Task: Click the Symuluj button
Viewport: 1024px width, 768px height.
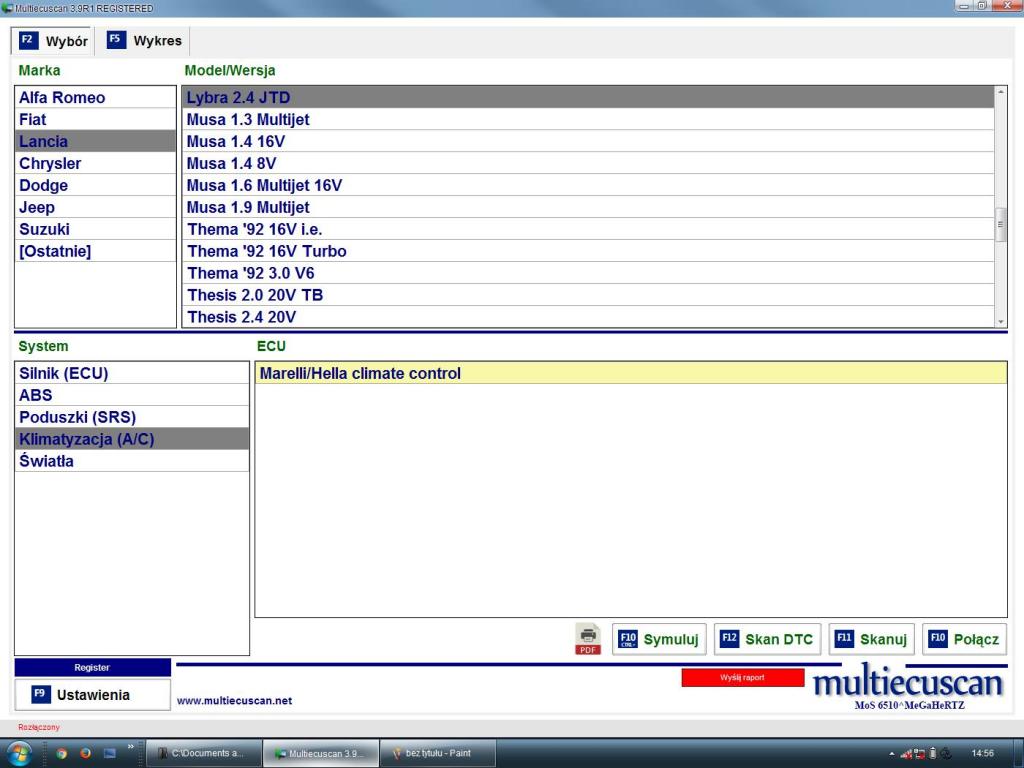Action: 659,639
